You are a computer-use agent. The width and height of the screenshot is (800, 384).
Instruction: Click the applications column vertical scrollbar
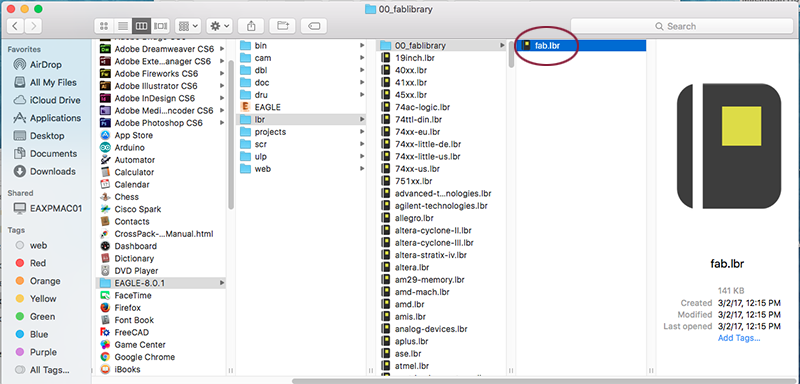[x=231, y=134]
